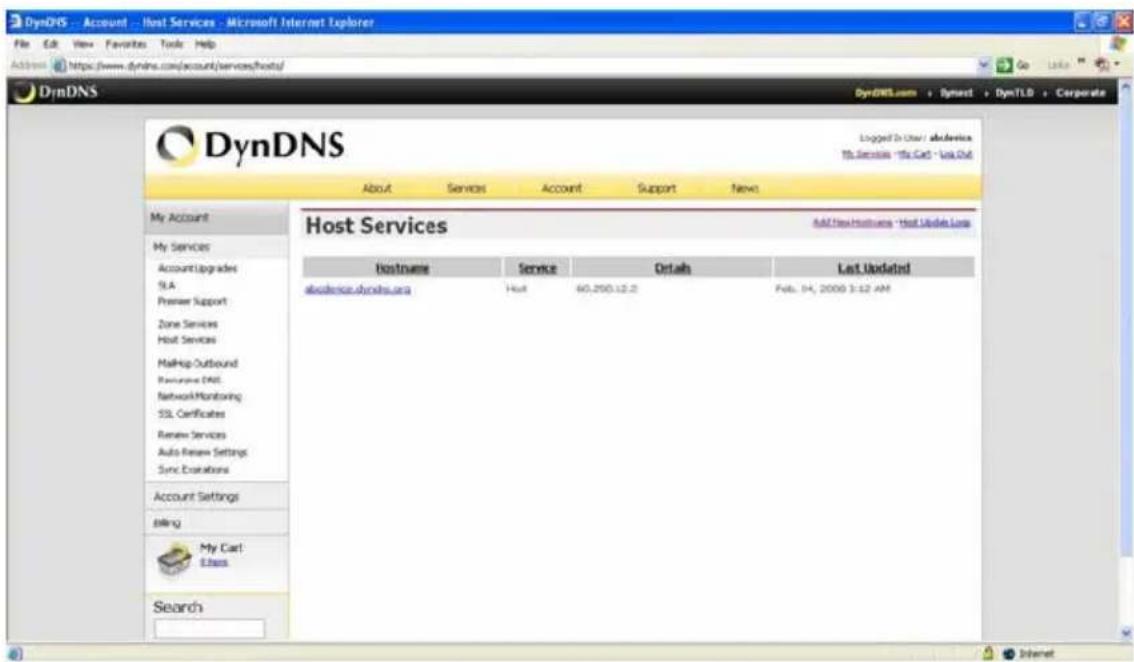Open the abcdevice.dyndns.org hostname link
The width and height of the screenshot is (1134, 662).
click(358, 289)
